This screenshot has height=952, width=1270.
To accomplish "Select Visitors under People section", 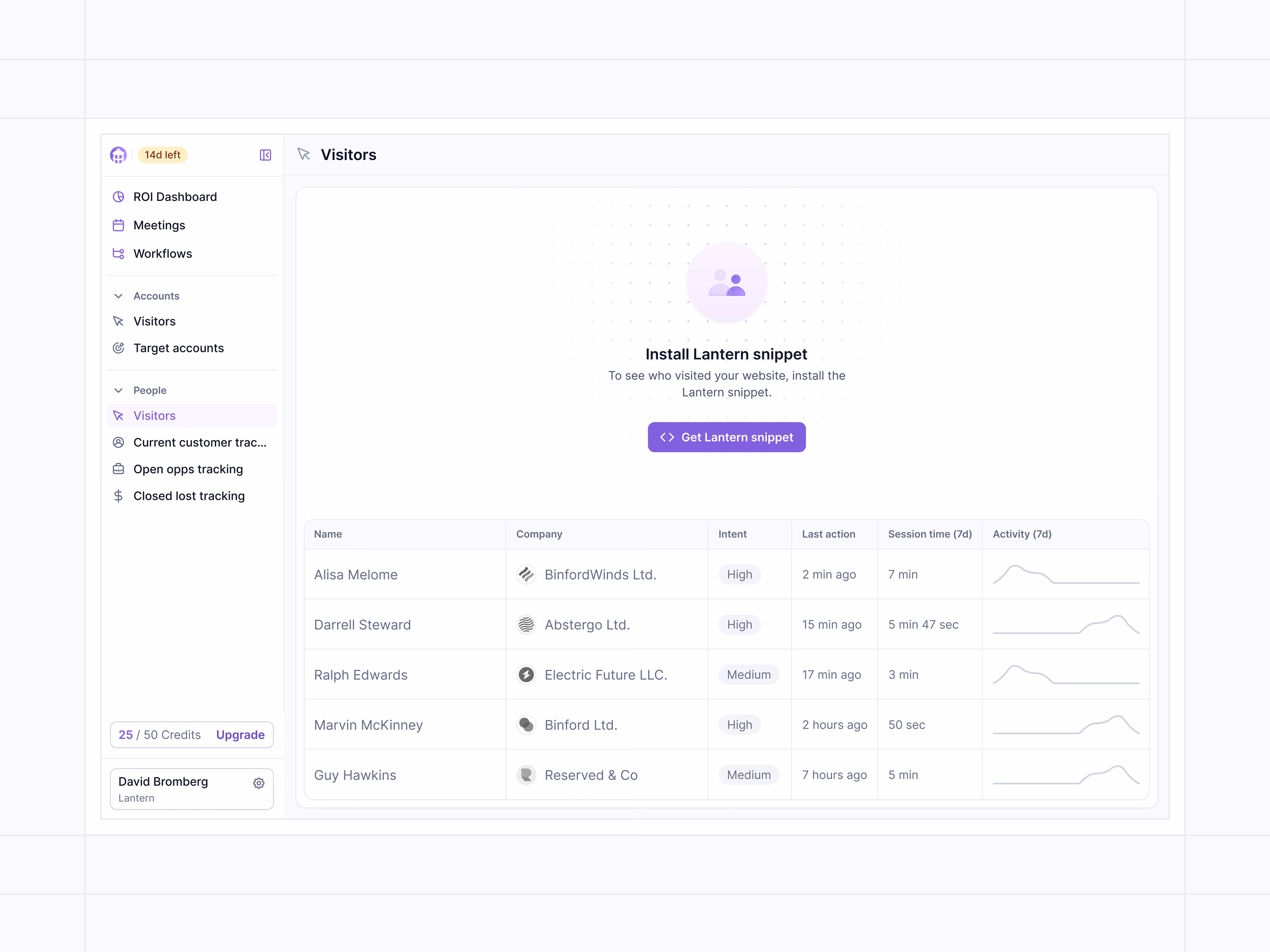I will [x=192, y=415].
